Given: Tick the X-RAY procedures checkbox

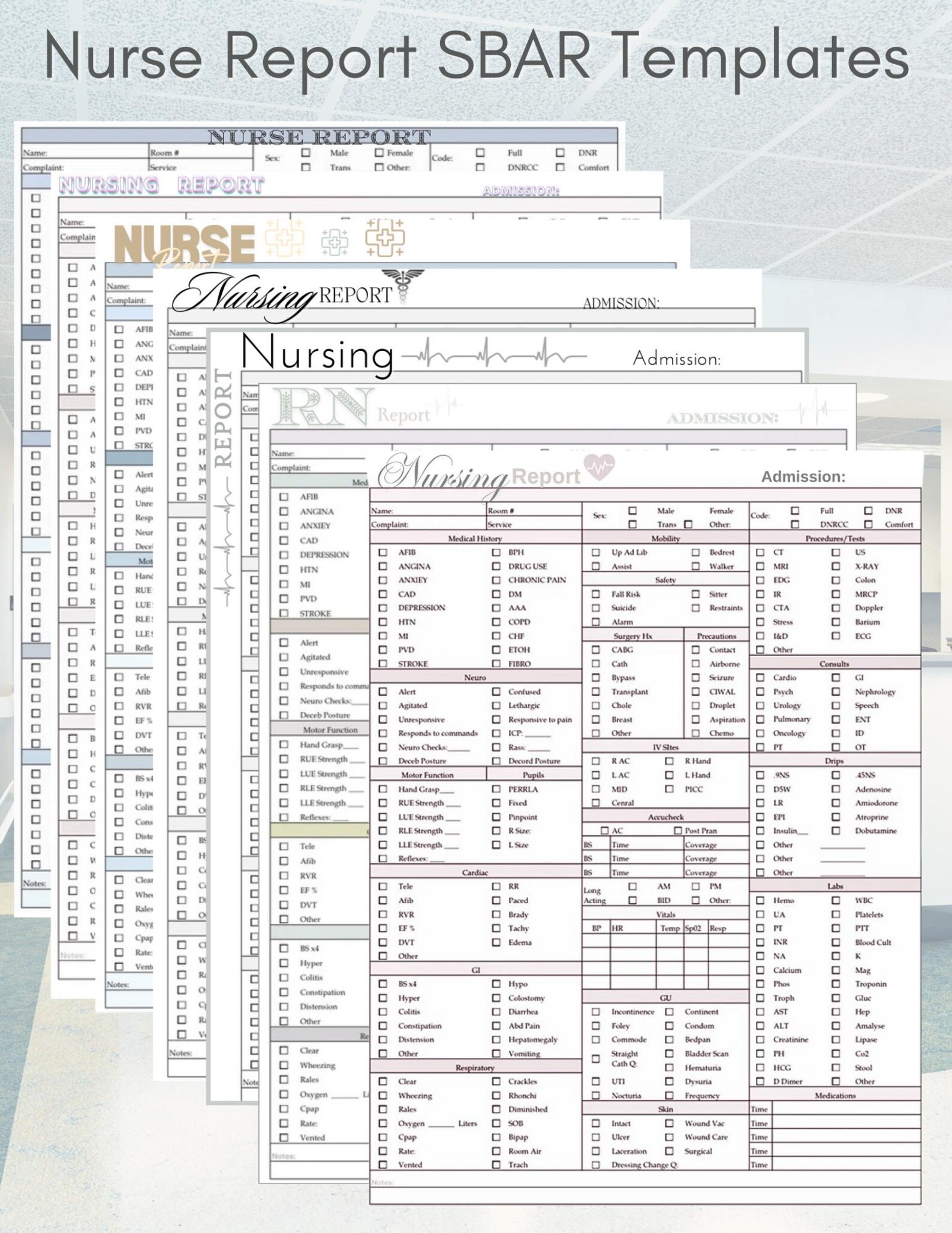Looking at the screenshot, I should (836, 566).
